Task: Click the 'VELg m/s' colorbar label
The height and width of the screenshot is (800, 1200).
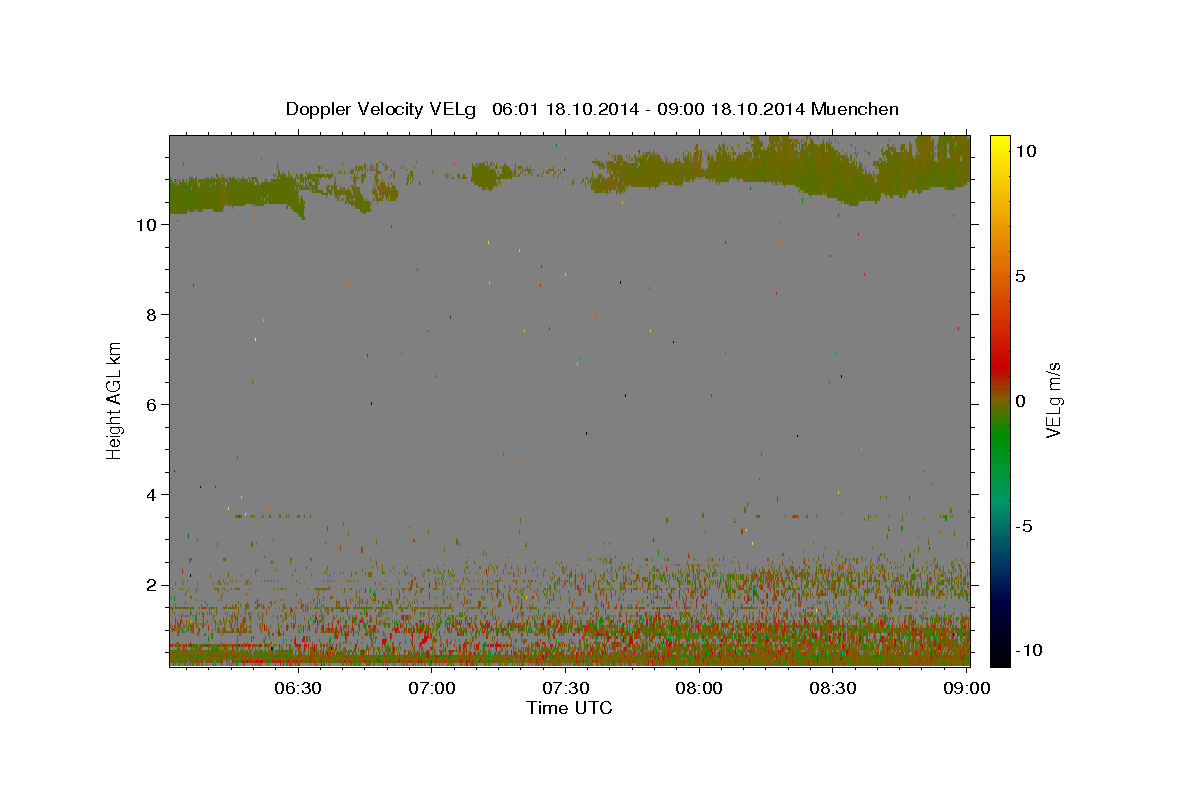Action: [1052, 400]
